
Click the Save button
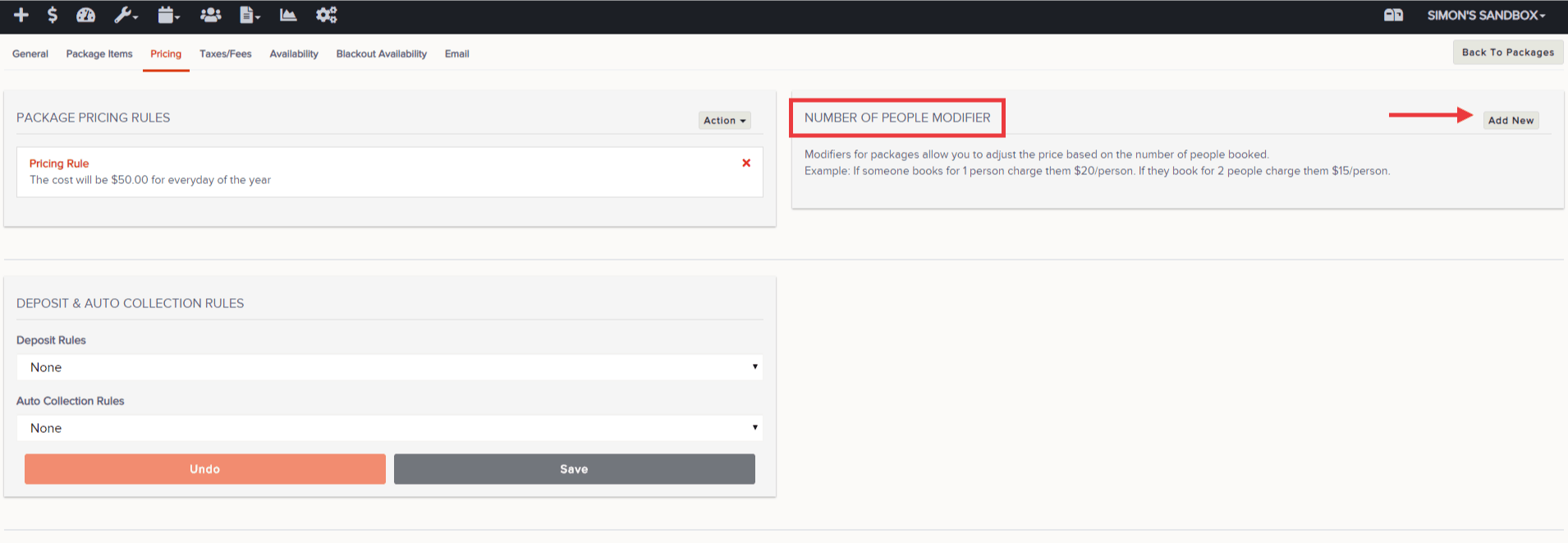pos(575,469)
